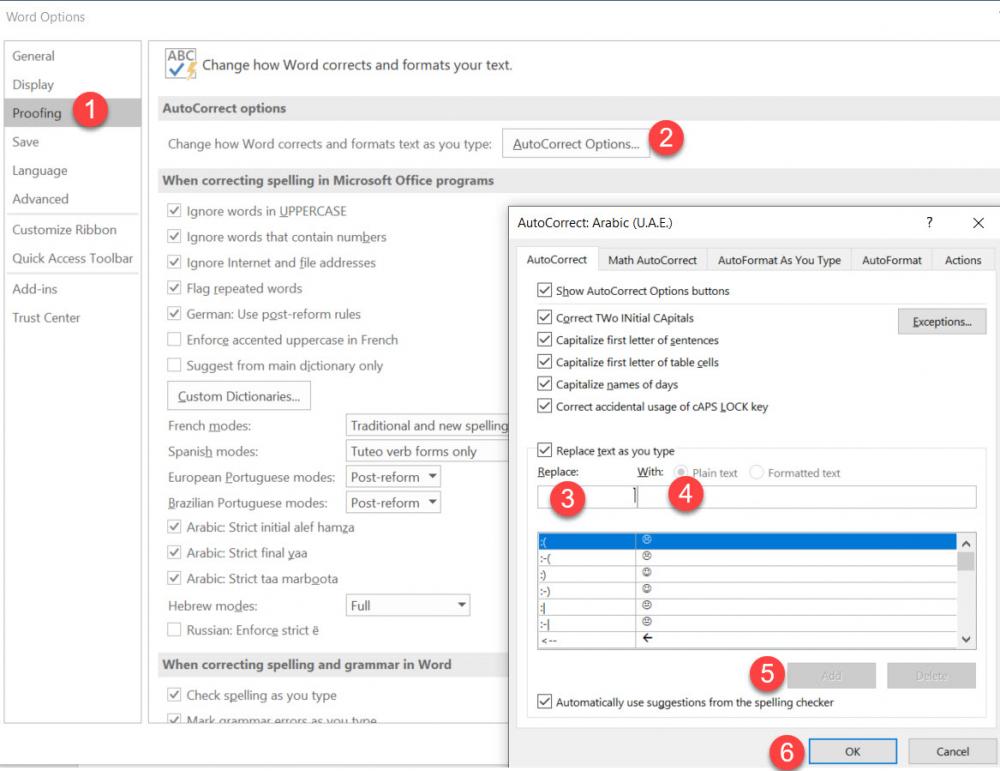Confirm AutoCorrect dialog with OK
Image resolution: width=1000 pixels, height=771 pixels.
[853, 751]
